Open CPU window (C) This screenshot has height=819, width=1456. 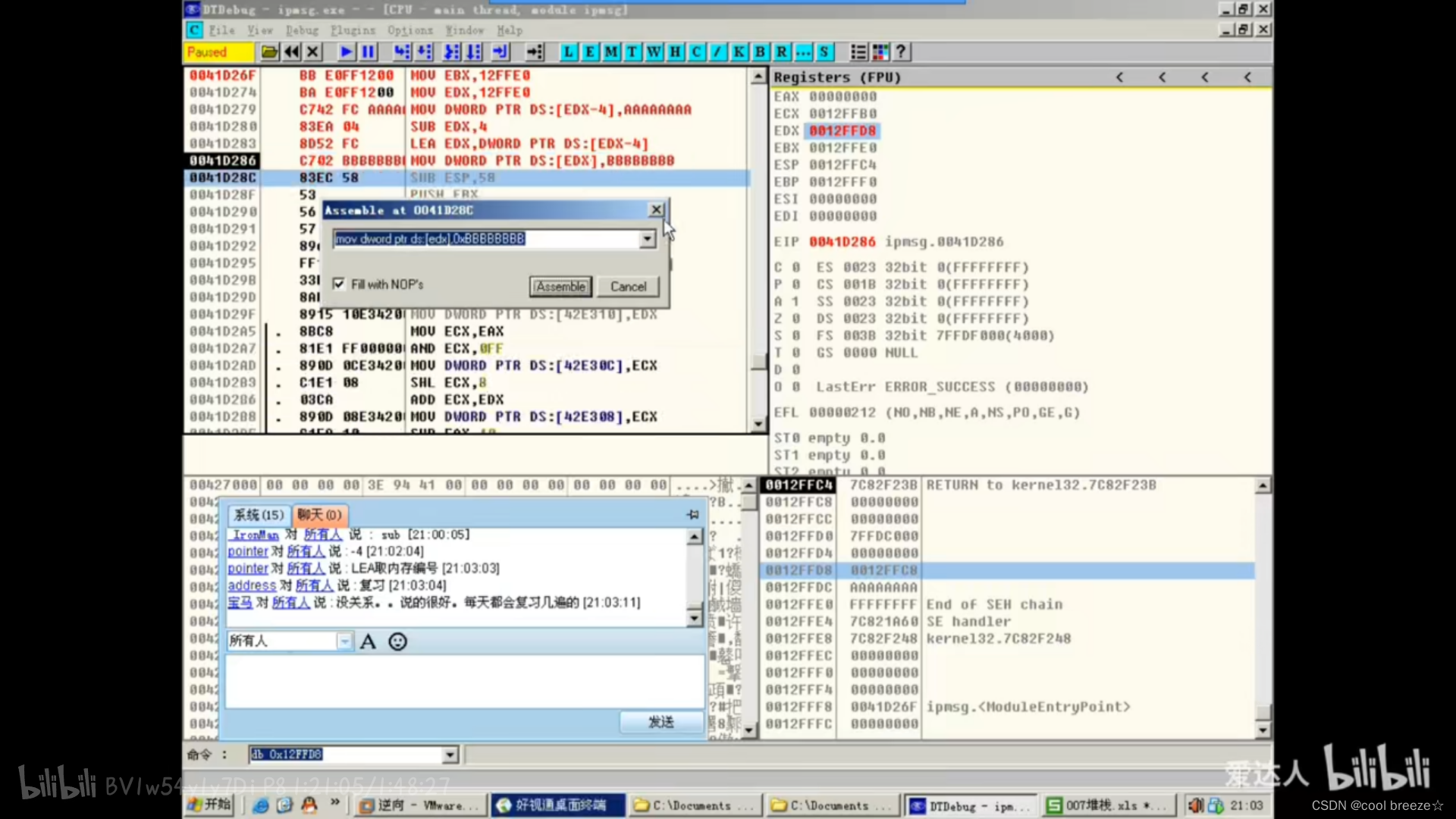(x=696, y=52)
